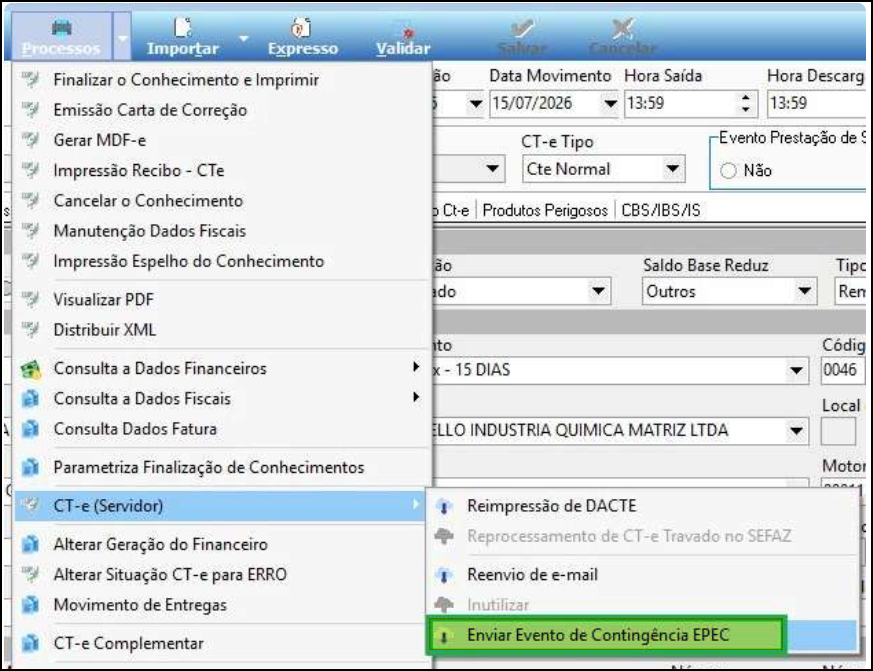Viewport: 873px width, 671px height.
Task: Open the CT-e Tipo dropdown
Action: pyautogui.click(x=673, y=169)
